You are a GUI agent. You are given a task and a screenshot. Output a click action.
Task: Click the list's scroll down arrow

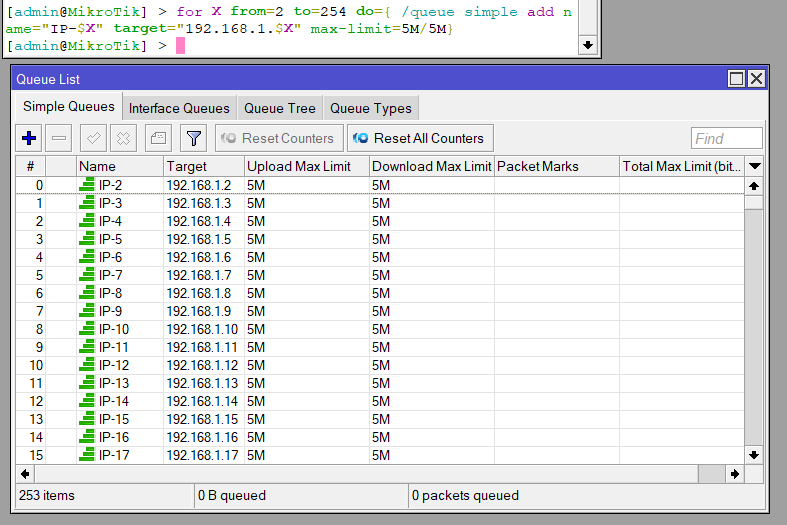[755, 455]
